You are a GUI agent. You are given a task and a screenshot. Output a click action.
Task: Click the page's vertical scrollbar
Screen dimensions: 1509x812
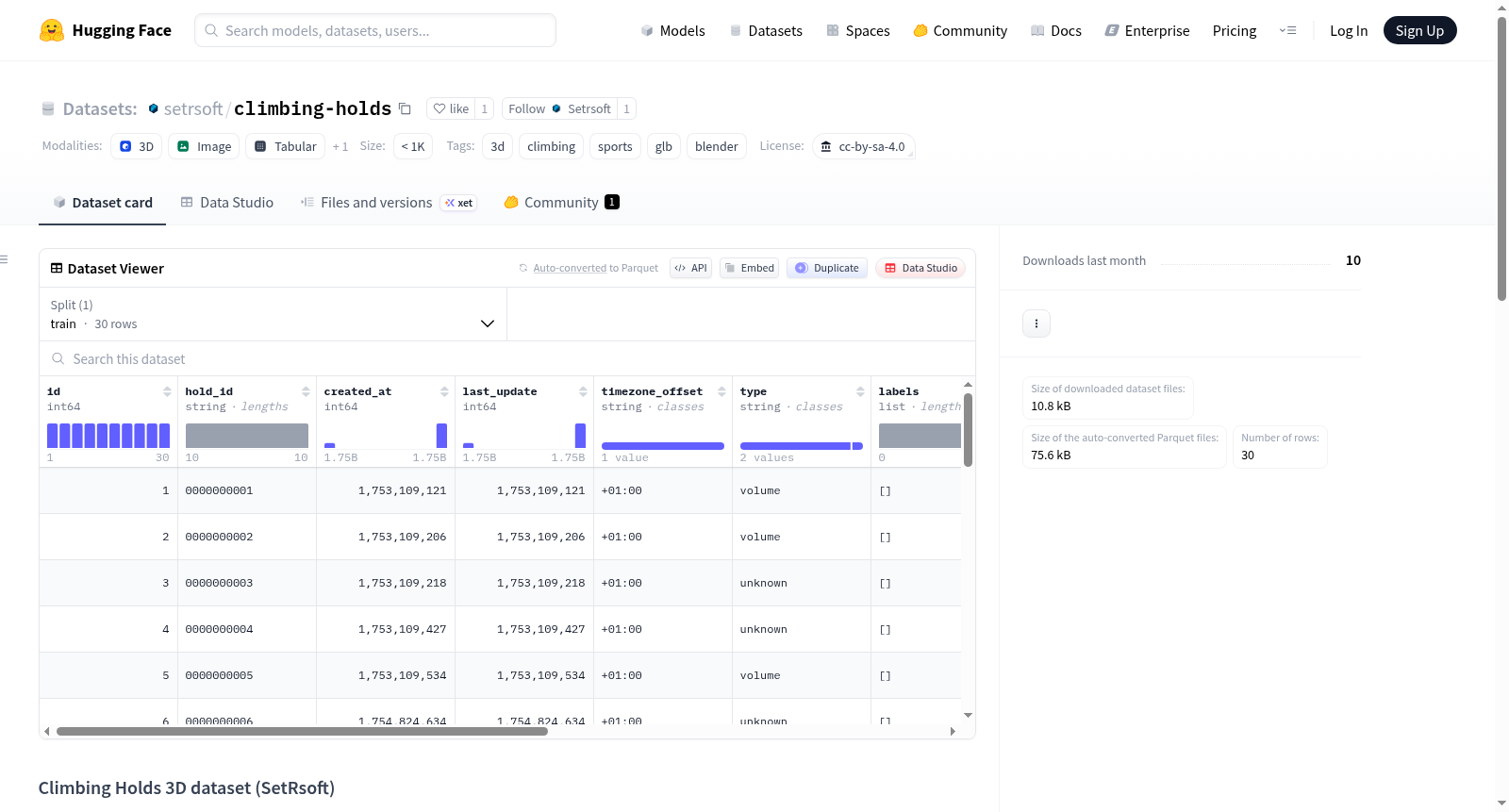[1501, 158]
